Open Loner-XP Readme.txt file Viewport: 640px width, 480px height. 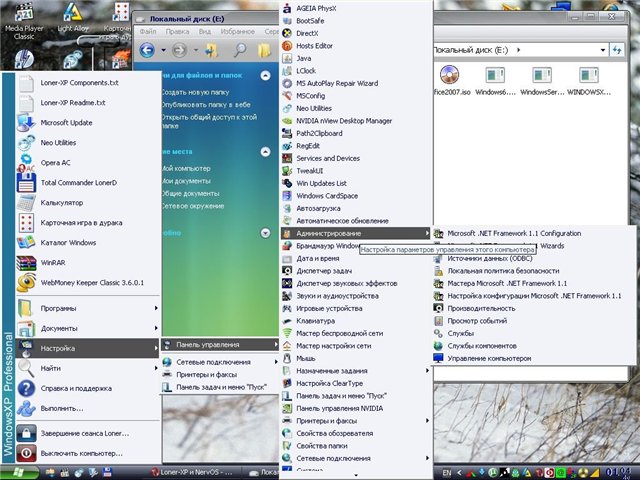click(88, 102)
